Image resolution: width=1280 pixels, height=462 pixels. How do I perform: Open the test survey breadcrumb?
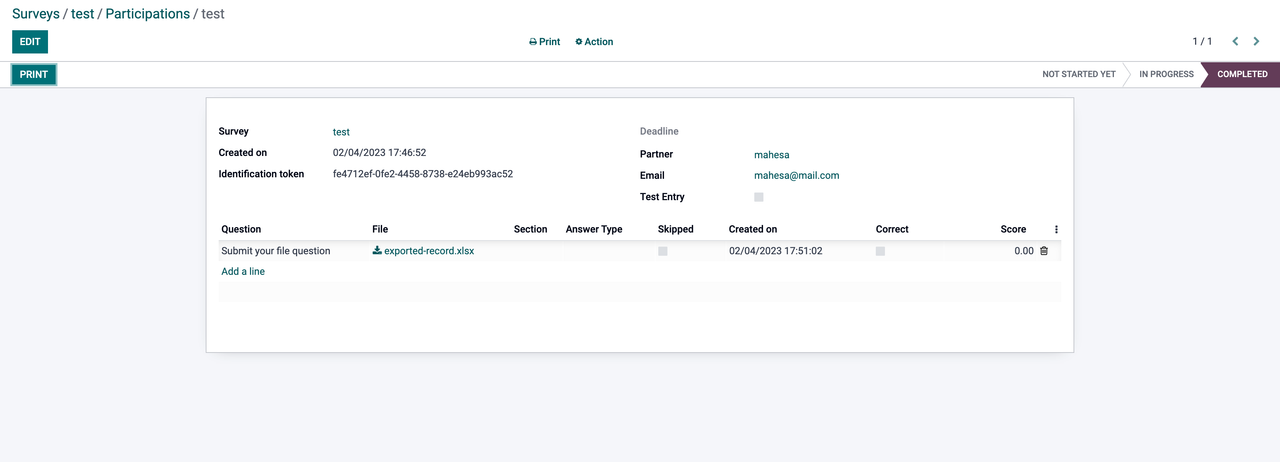point(82,14)
